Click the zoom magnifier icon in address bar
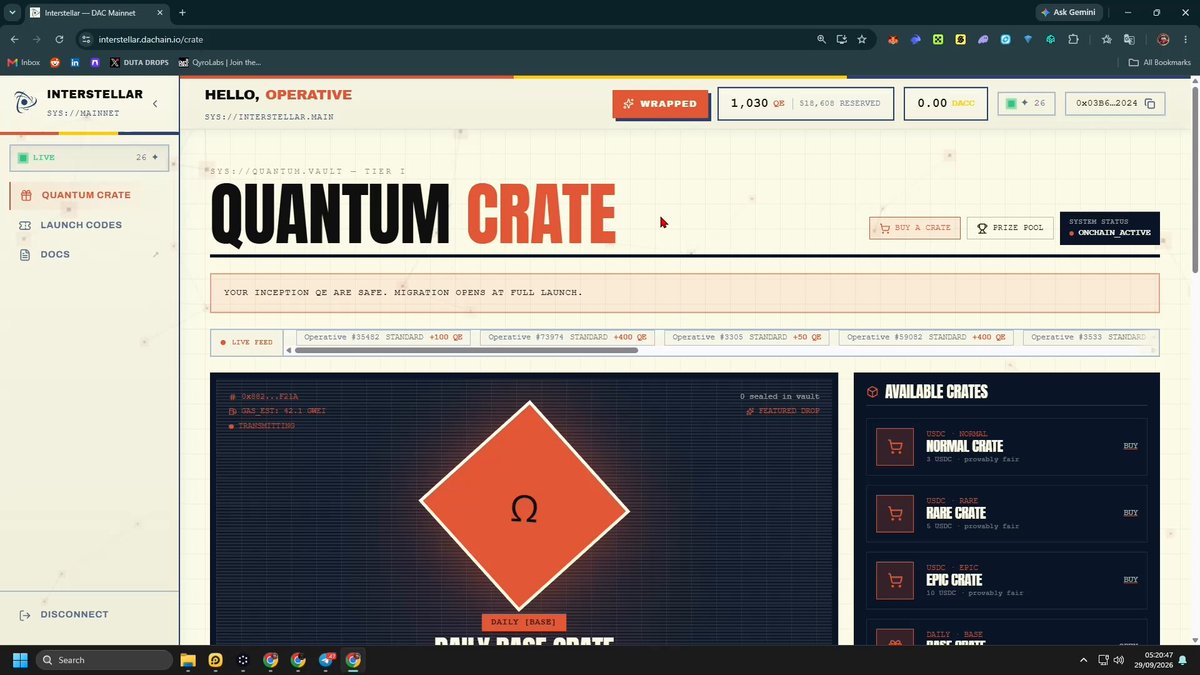 (821, 39)
